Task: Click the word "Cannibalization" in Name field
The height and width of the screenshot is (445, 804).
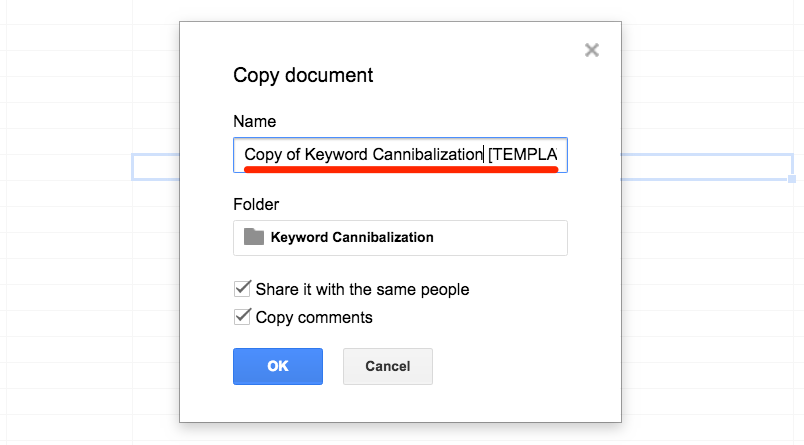Action: click(x=428, y=155)
